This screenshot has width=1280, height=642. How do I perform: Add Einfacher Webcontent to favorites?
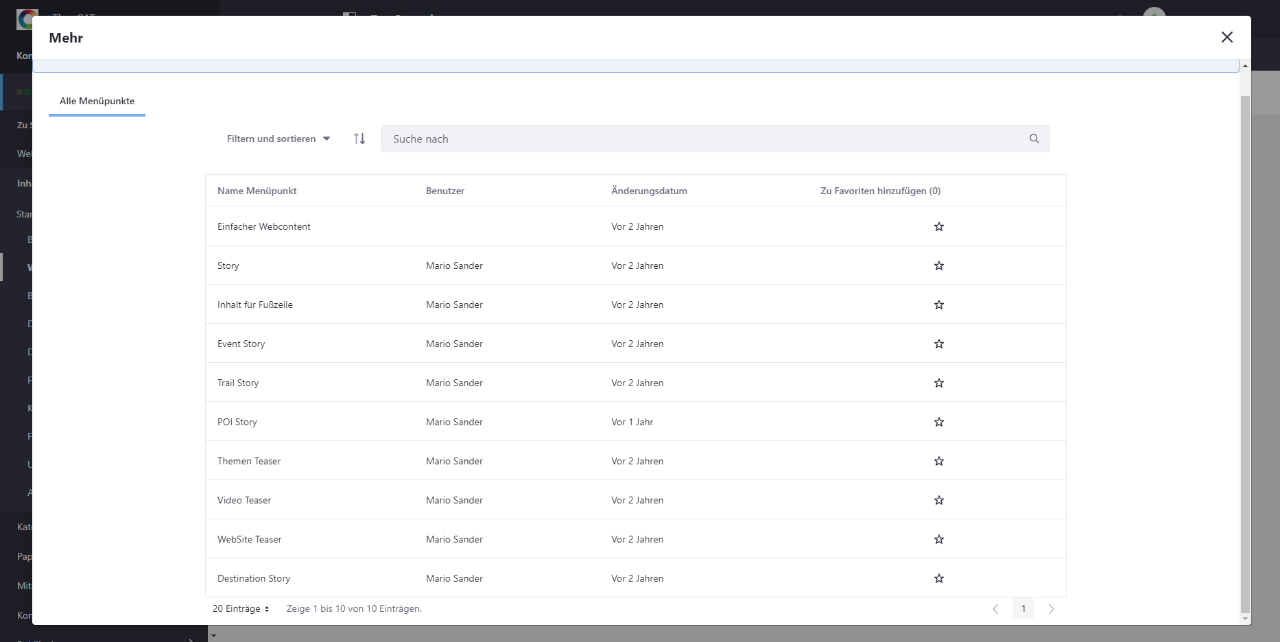point(938,227)
